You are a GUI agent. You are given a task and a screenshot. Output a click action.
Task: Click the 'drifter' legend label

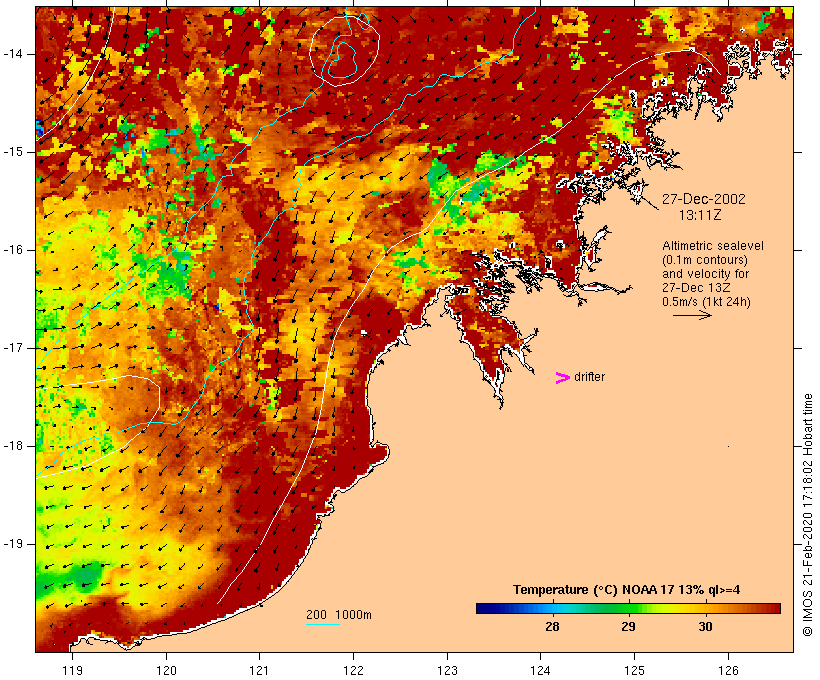(589, 377)
